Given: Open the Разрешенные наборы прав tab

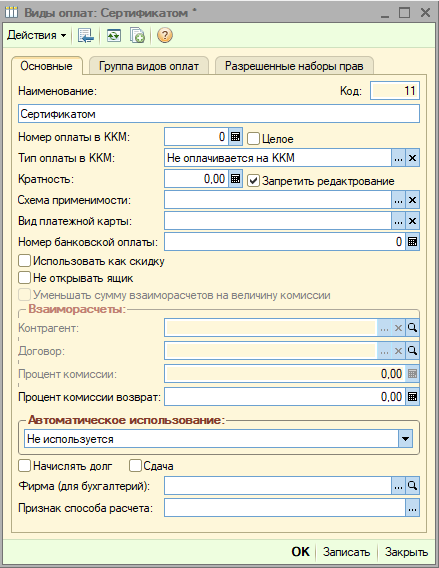Looking at the screenshot, I should 294,66.
